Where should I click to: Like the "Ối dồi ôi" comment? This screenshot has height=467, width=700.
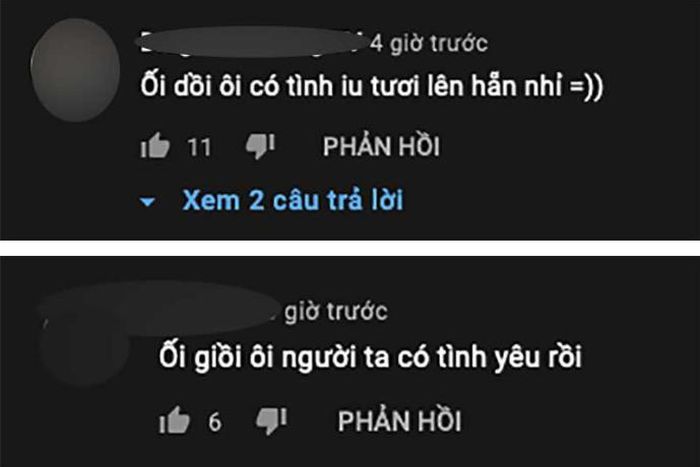155,146
